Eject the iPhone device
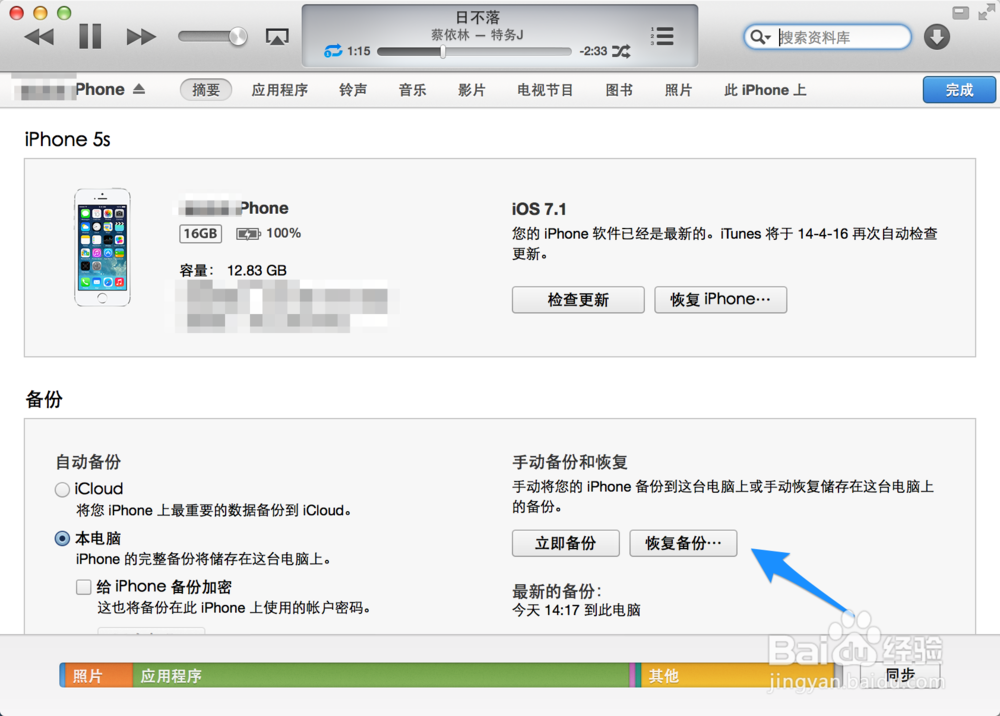1000x716 pixels. click(139, 89)
